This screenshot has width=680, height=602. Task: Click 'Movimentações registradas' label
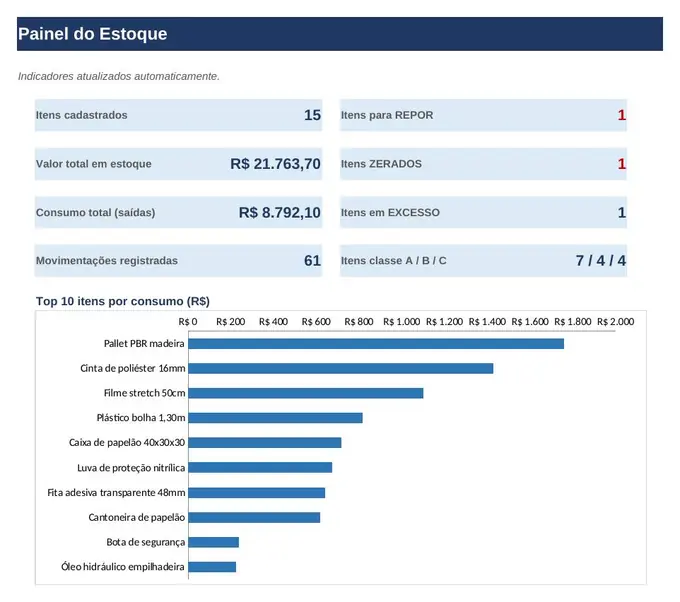tap(107, 261)
